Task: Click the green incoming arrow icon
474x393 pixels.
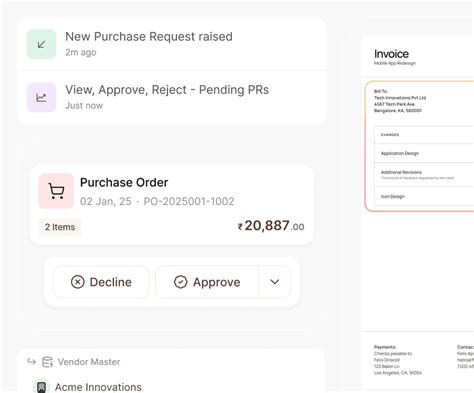Action: (41, 44)
